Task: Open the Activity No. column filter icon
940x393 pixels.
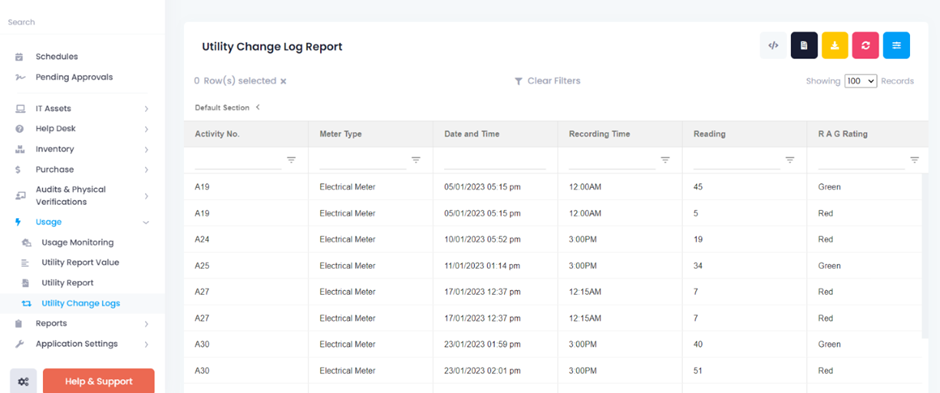Action: tap(291, 160)
